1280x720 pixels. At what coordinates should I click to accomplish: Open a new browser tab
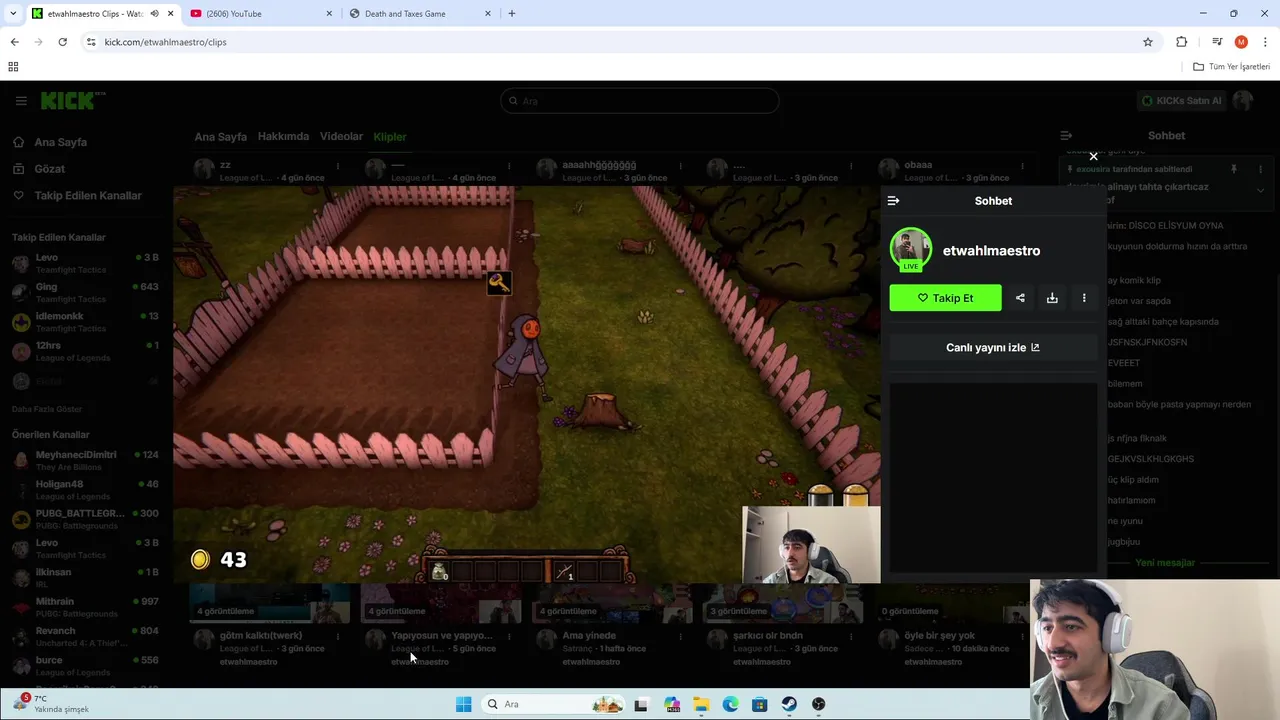[512, 14]
